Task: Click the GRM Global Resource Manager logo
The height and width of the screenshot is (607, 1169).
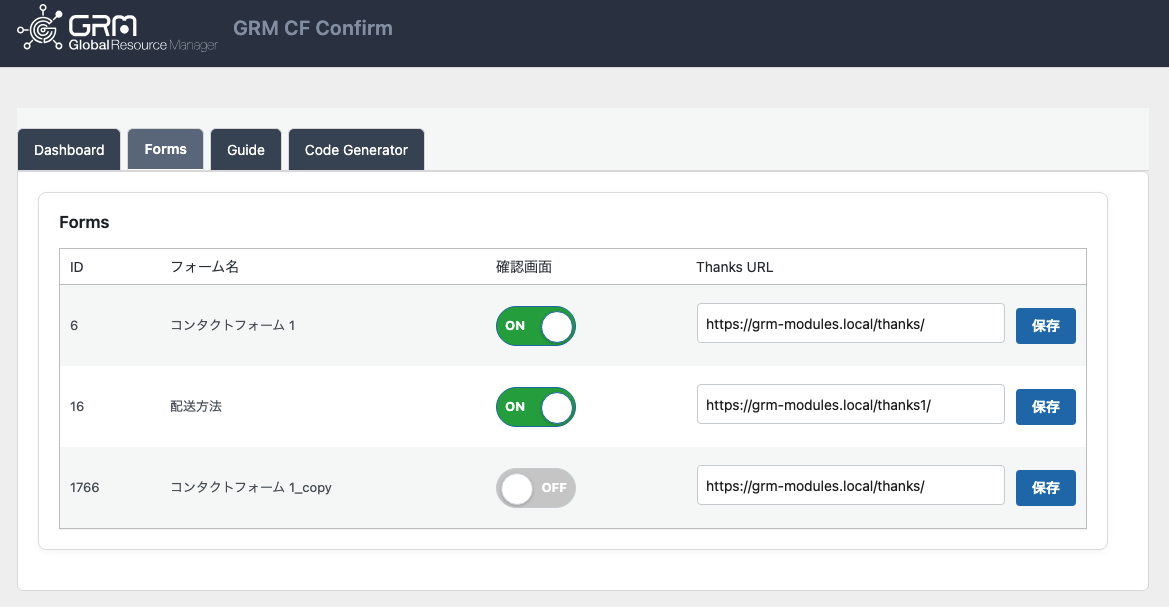Action: [x=117, y=28]
